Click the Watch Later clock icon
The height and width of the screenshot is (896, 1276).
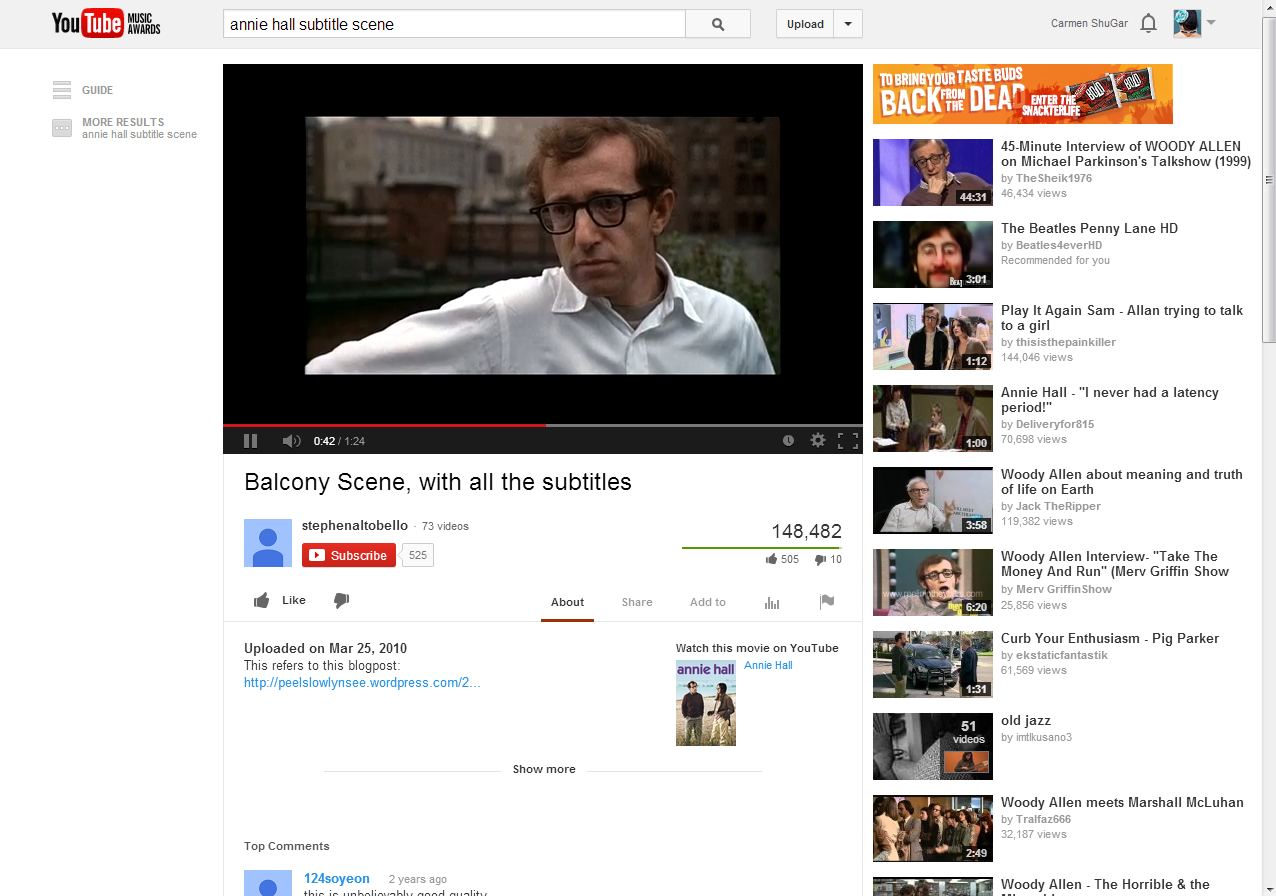pos(788,440)
